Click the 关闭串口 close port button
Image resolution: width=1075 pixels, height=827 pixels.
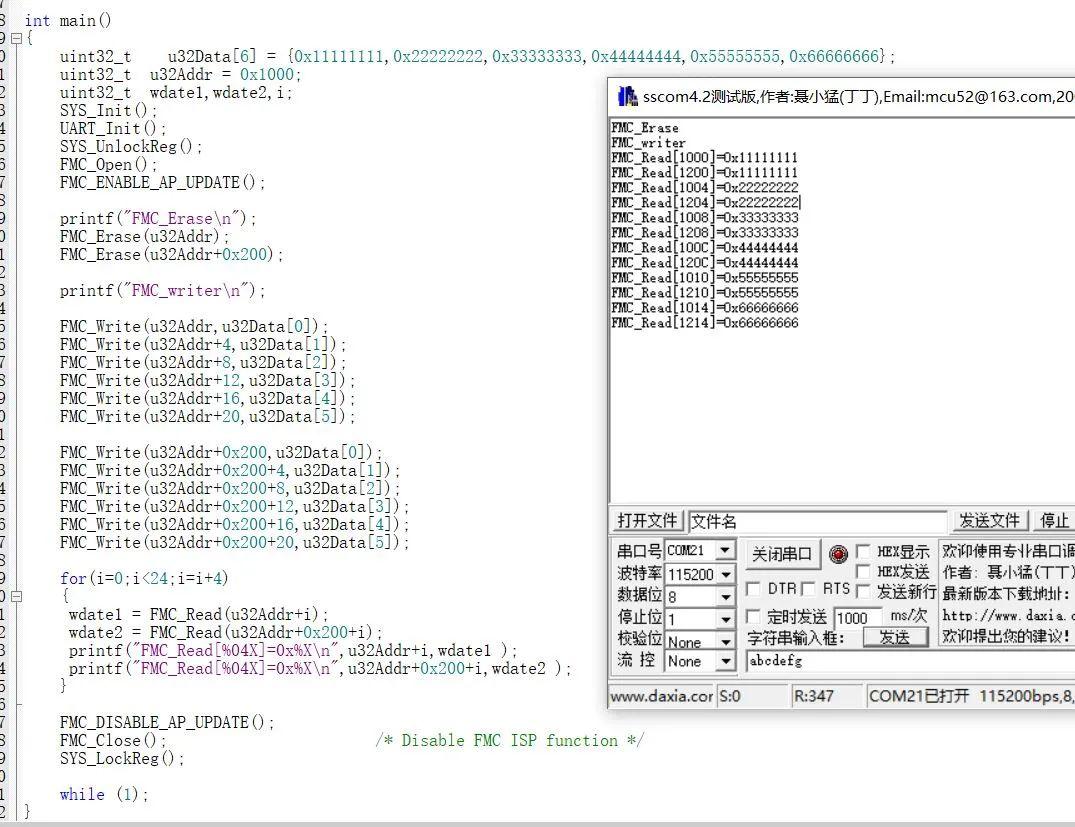pos(782,554)
